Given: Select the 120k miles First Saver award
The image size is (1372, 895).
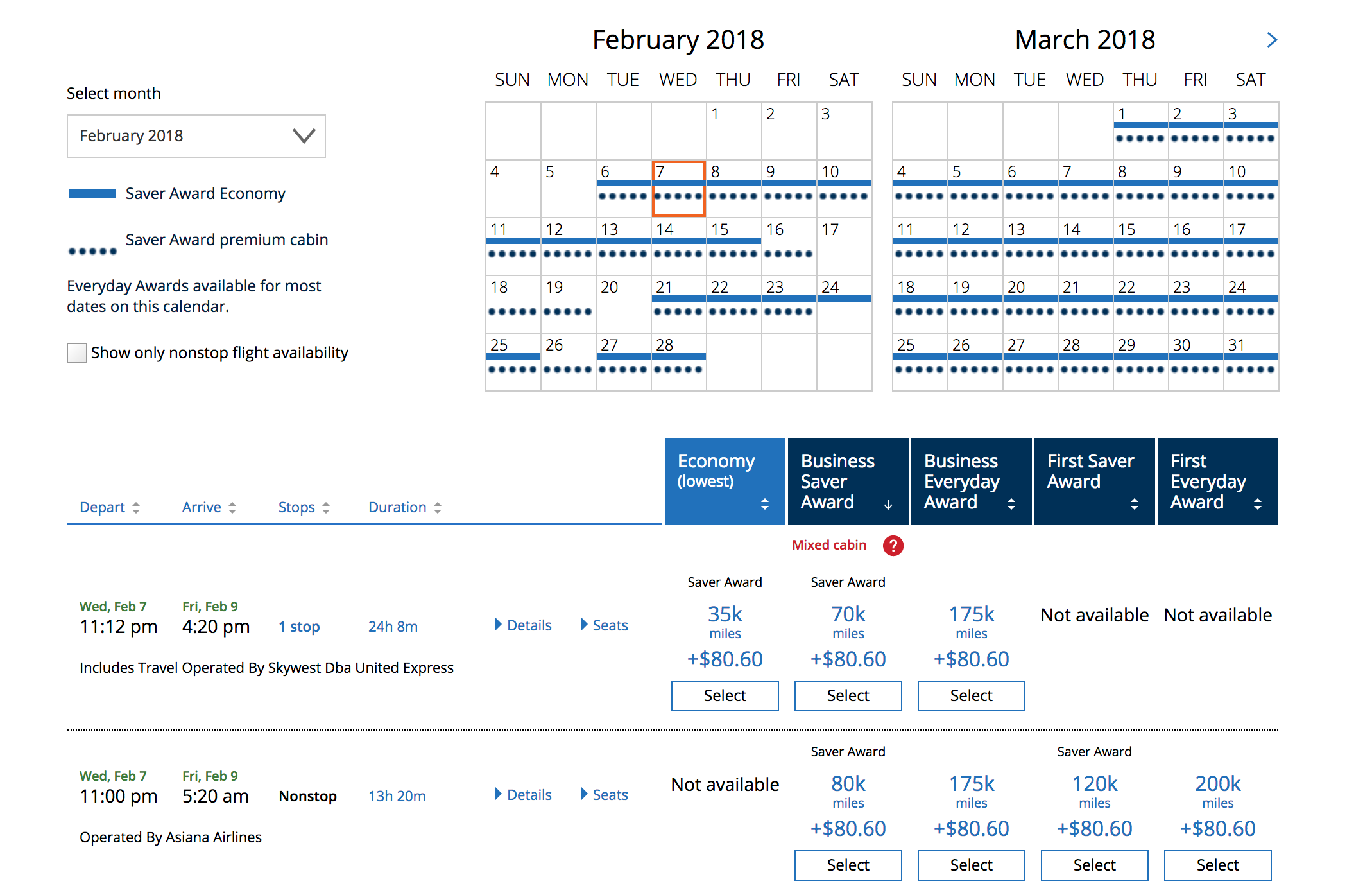Looking at the screenshot, I should pos(1094,865).
